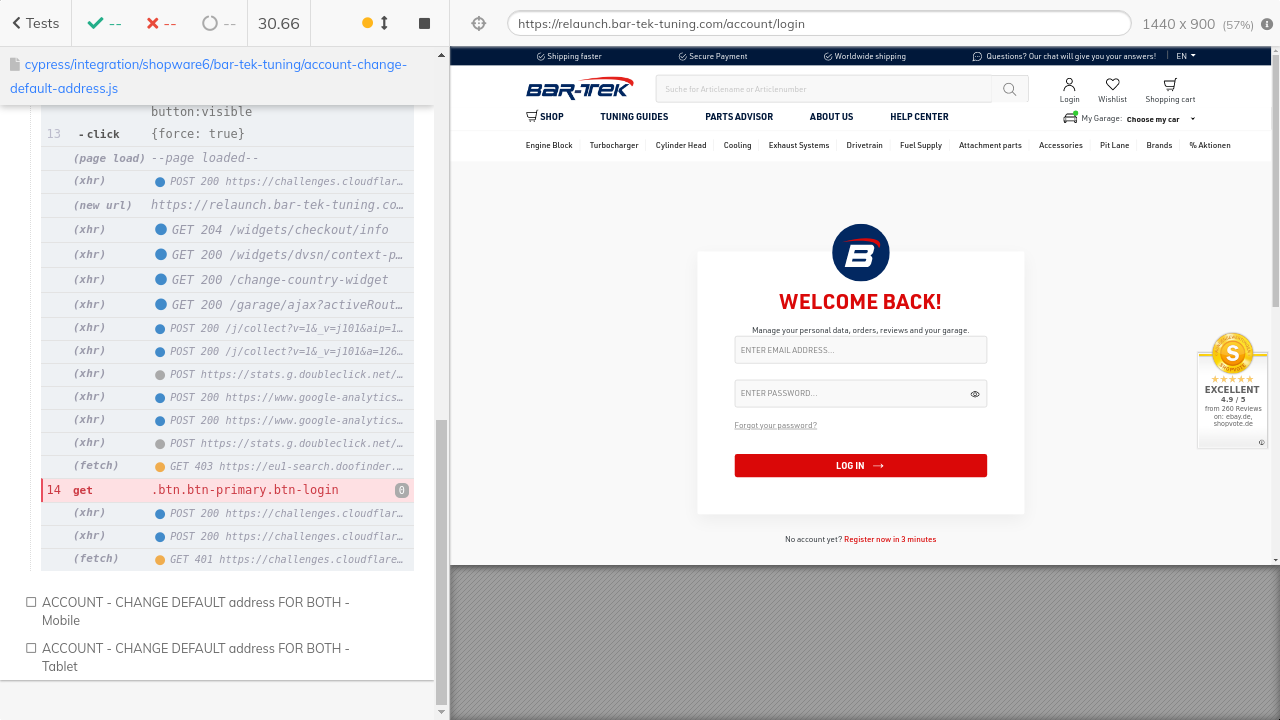Click the BAR-TEK logo
The image size is (1280, 720).
(x=580, y=89)
